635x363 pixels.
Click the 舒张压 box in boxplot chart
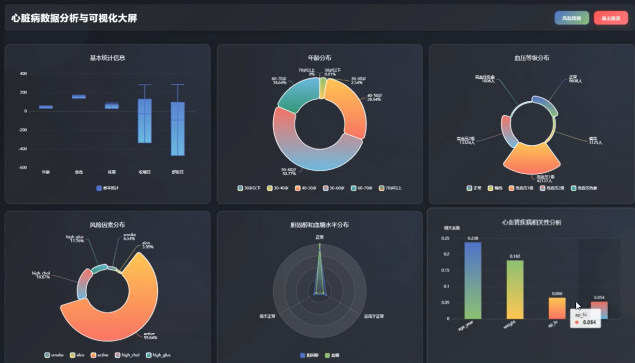click(177, 129)
